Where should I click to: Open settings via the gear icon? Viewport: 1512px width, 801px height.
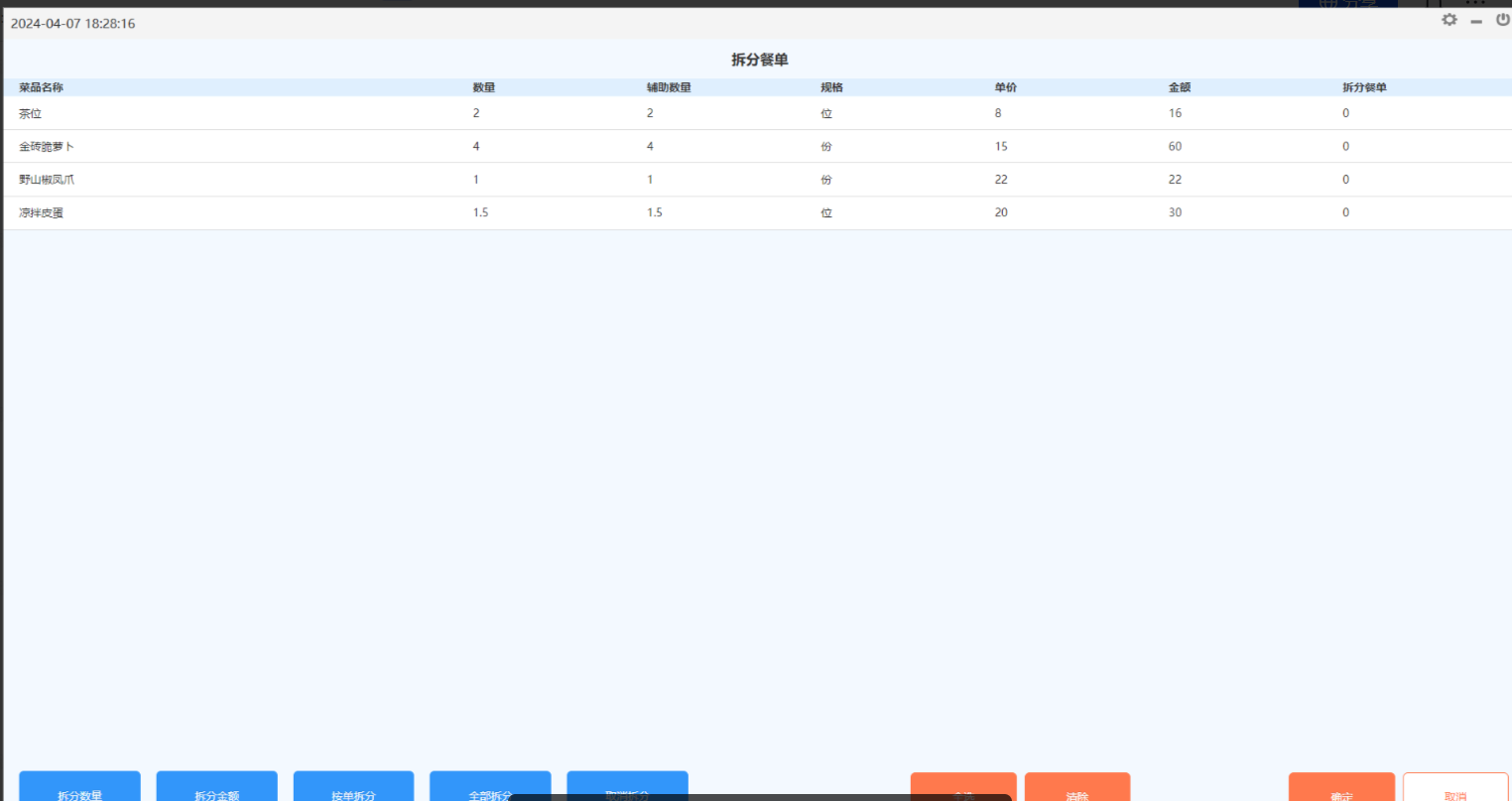tap(1449, 20)
